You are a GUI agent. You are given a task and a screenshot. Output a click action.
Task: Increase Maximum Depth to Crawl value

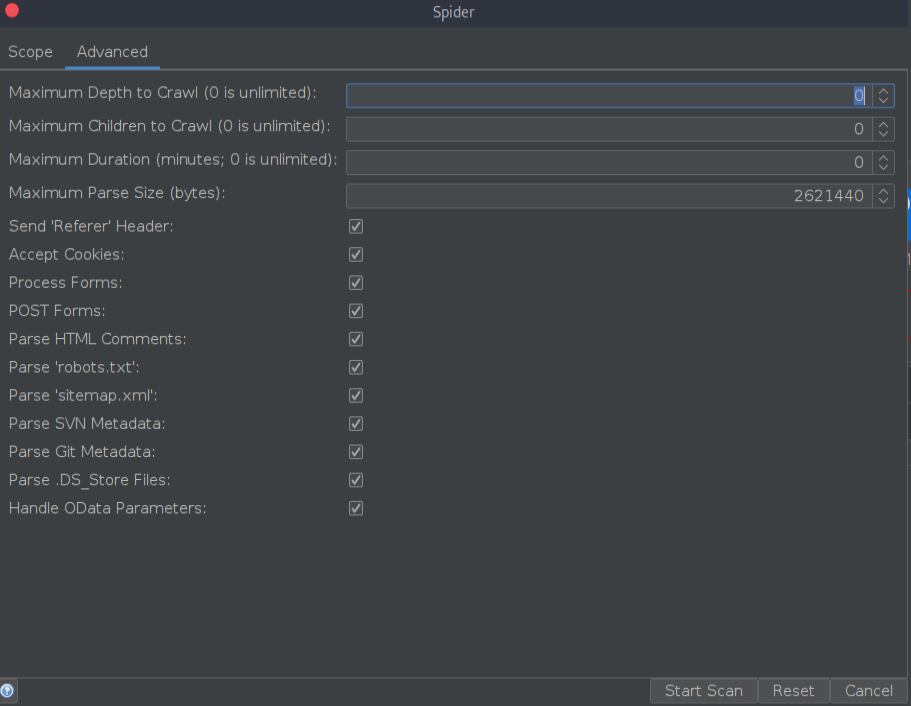tap(883, 91)
